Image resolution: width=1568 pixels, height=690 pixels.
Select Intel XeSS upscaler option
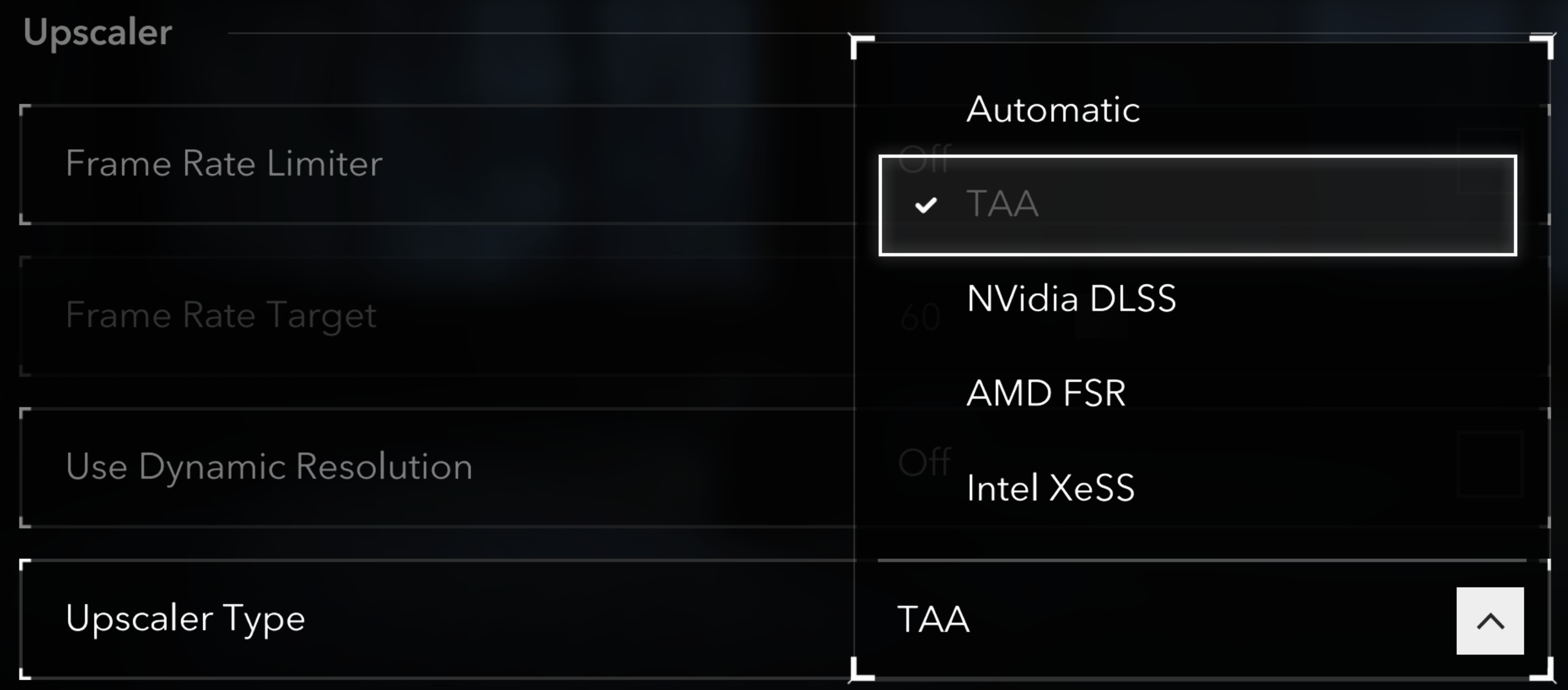click(x=1051, y=488)
